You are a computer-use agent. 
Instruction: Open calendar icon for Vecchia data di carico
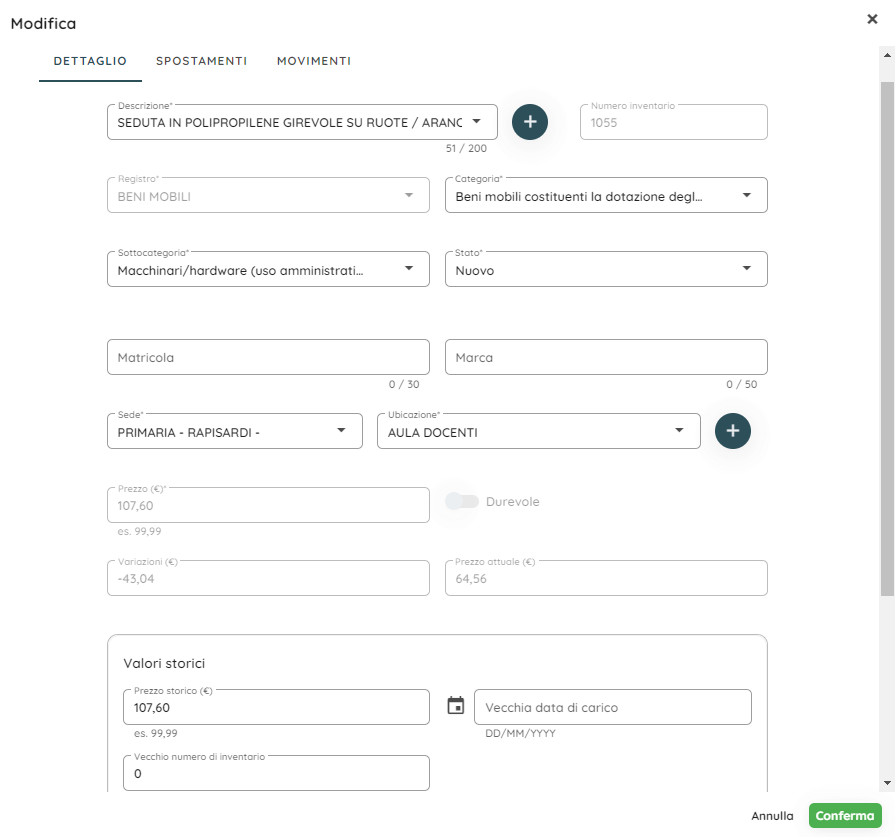pyautogui.click(x=456, y=706)
